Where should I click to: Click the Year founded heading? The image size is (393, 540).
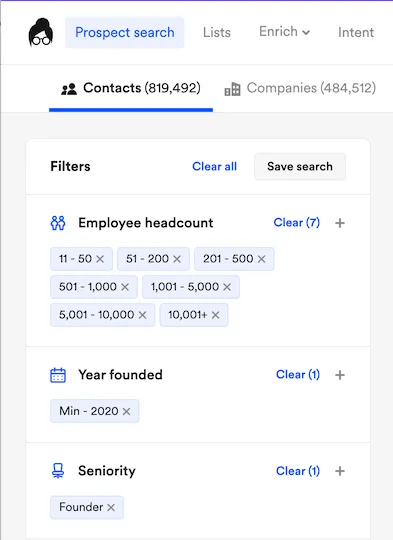click(x=120, y=375)
